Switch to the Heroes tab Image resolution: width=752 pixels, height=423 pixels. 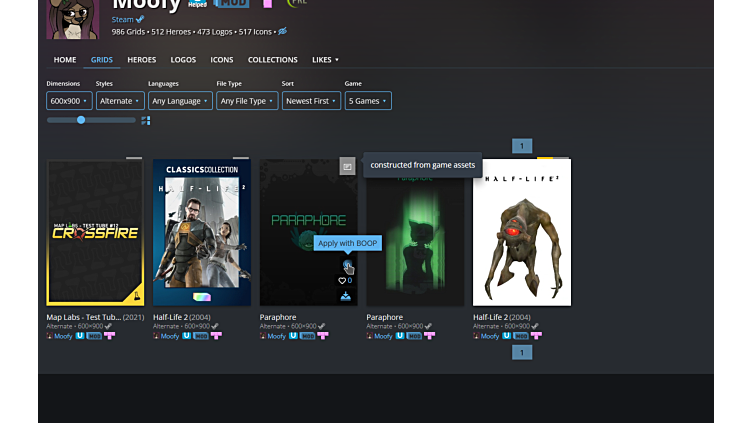point(141,60)
